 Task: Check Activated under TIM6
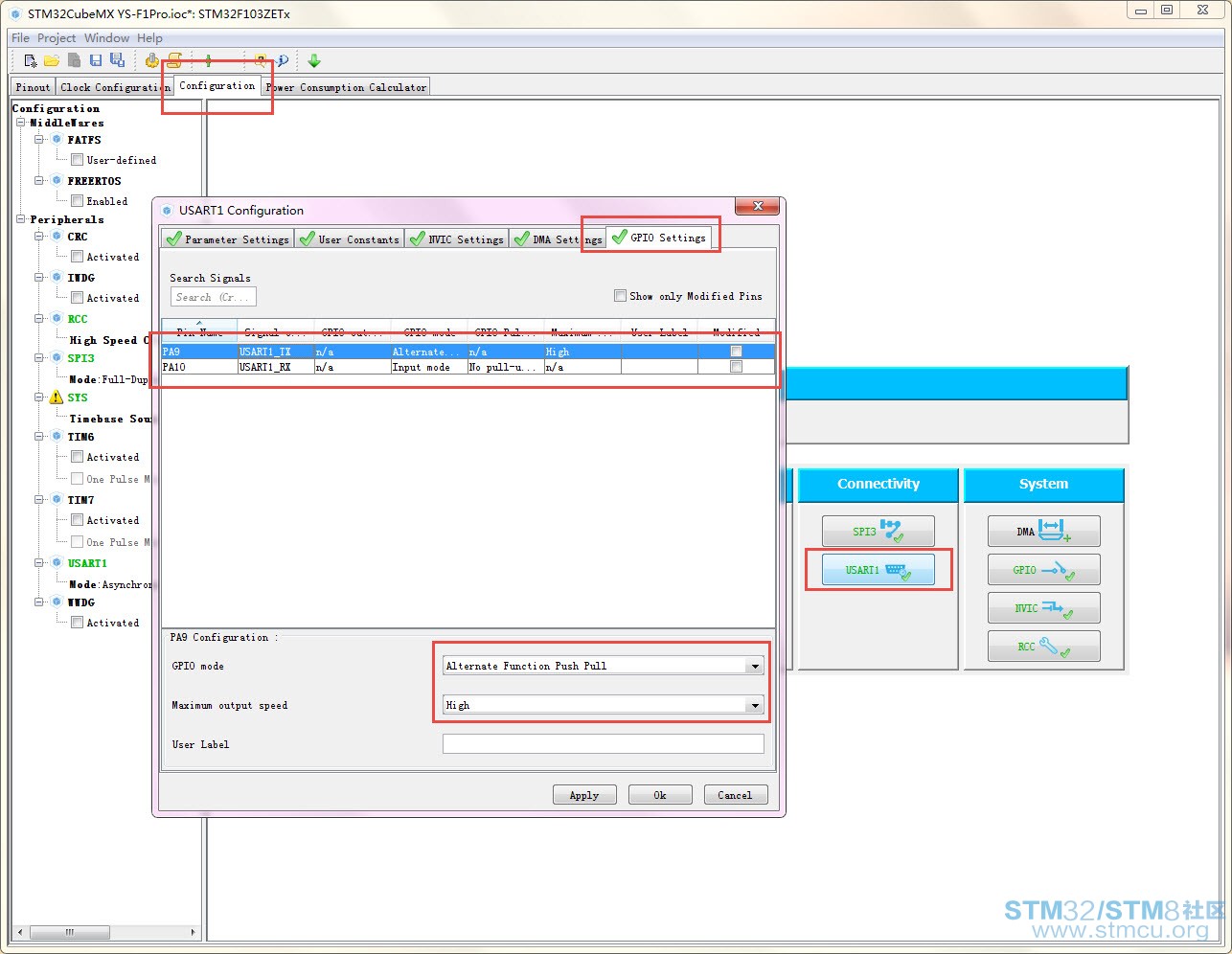(78, 457)
